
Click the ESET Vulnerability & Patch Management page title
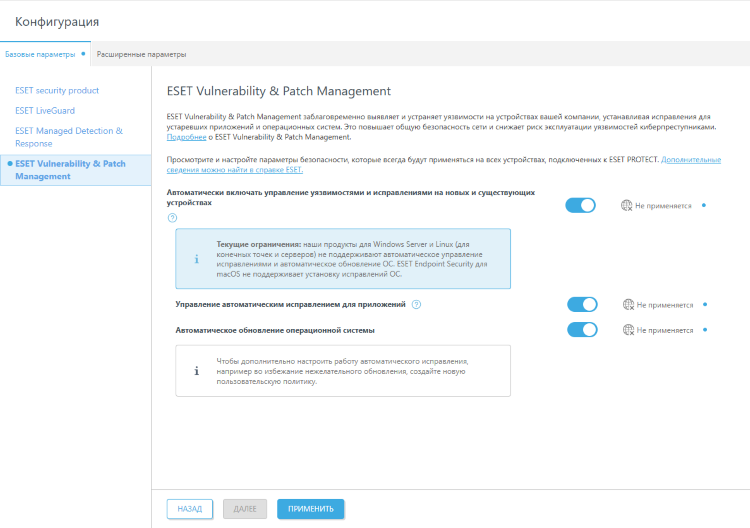(278, 91)
